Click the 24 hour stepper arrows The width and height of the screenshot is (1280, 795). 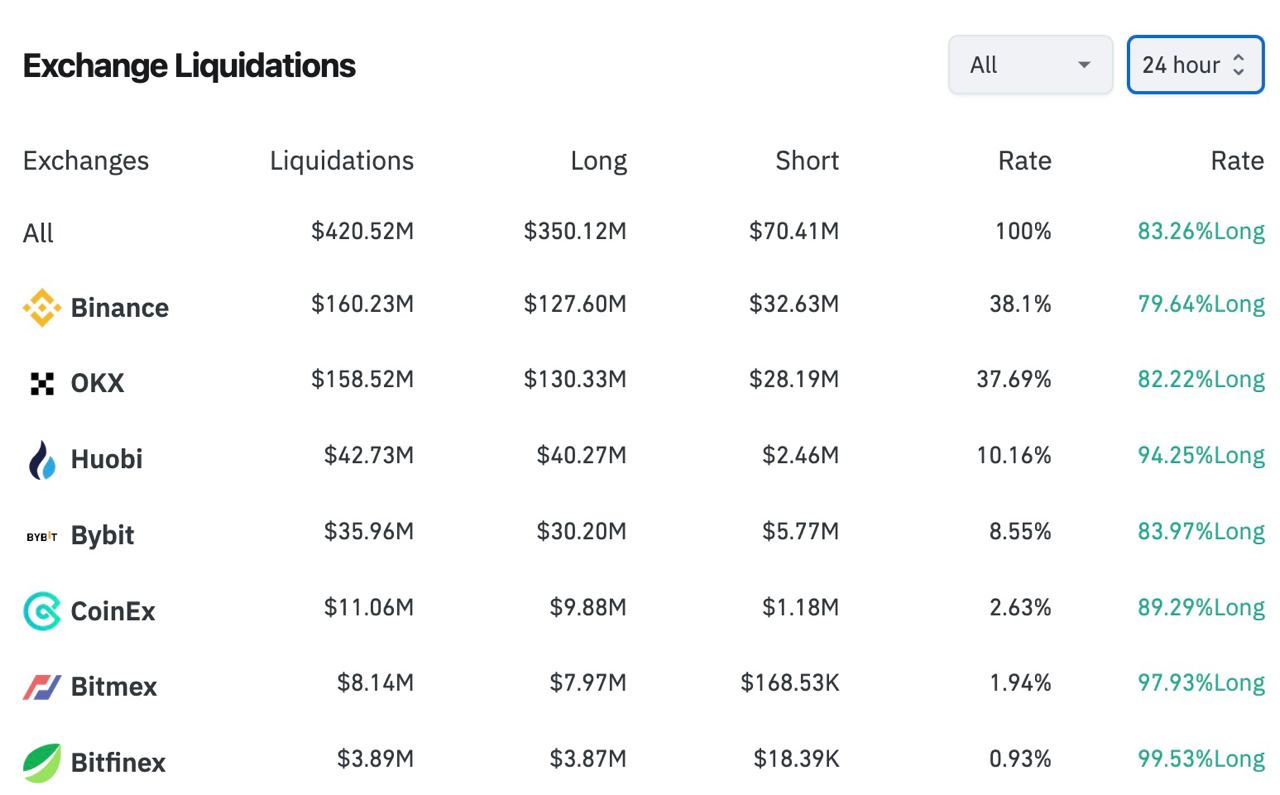tap(1238, 65)
